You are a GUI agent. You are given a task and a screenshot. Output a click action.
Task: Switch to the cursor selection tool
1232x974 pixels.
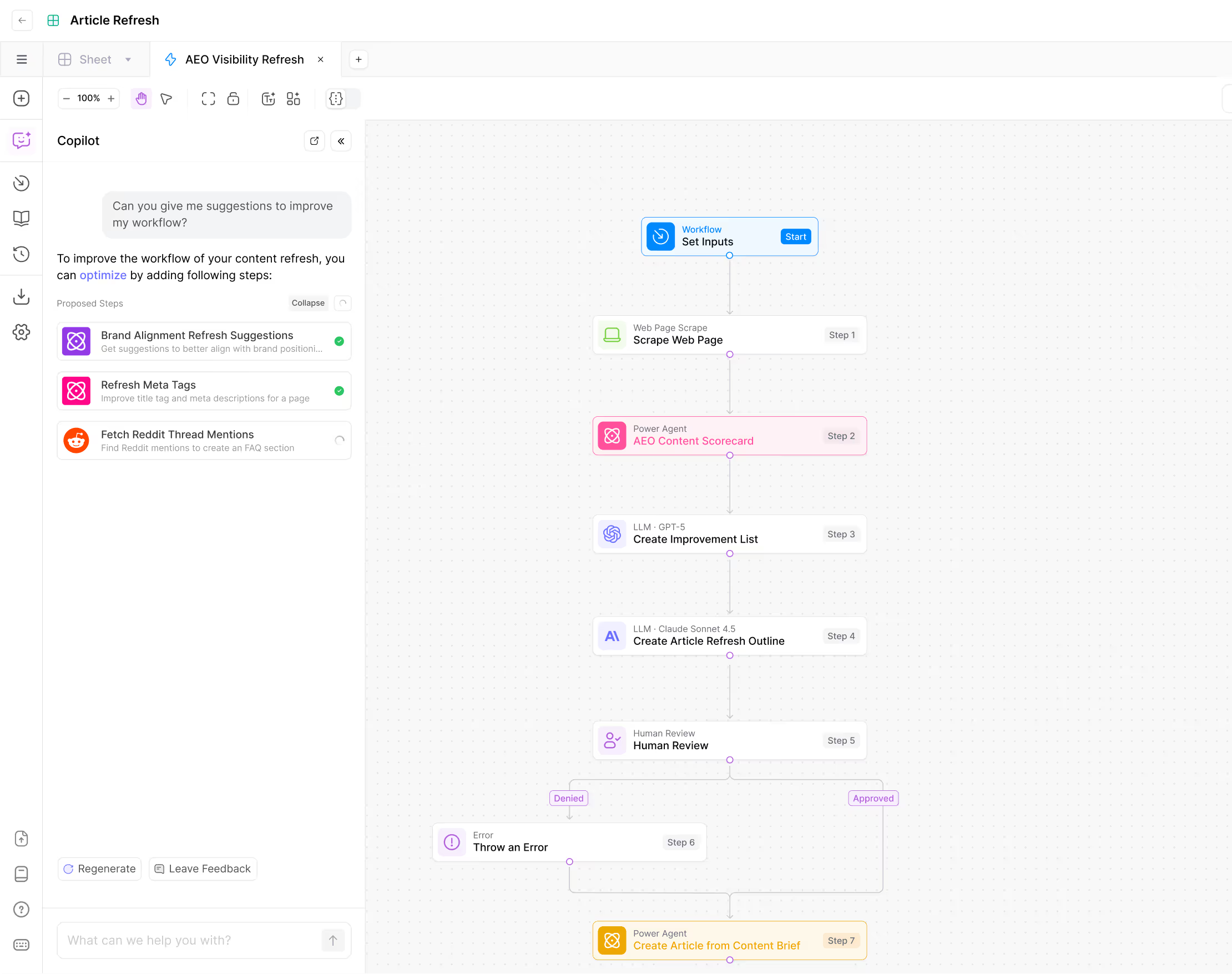[166, 99]
